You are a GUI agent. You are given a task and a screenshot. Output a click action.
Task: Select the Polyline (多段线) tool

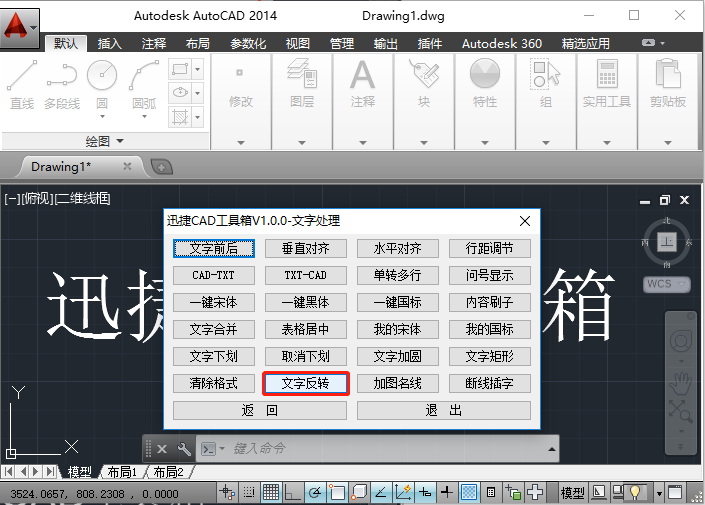coord(62,85)
